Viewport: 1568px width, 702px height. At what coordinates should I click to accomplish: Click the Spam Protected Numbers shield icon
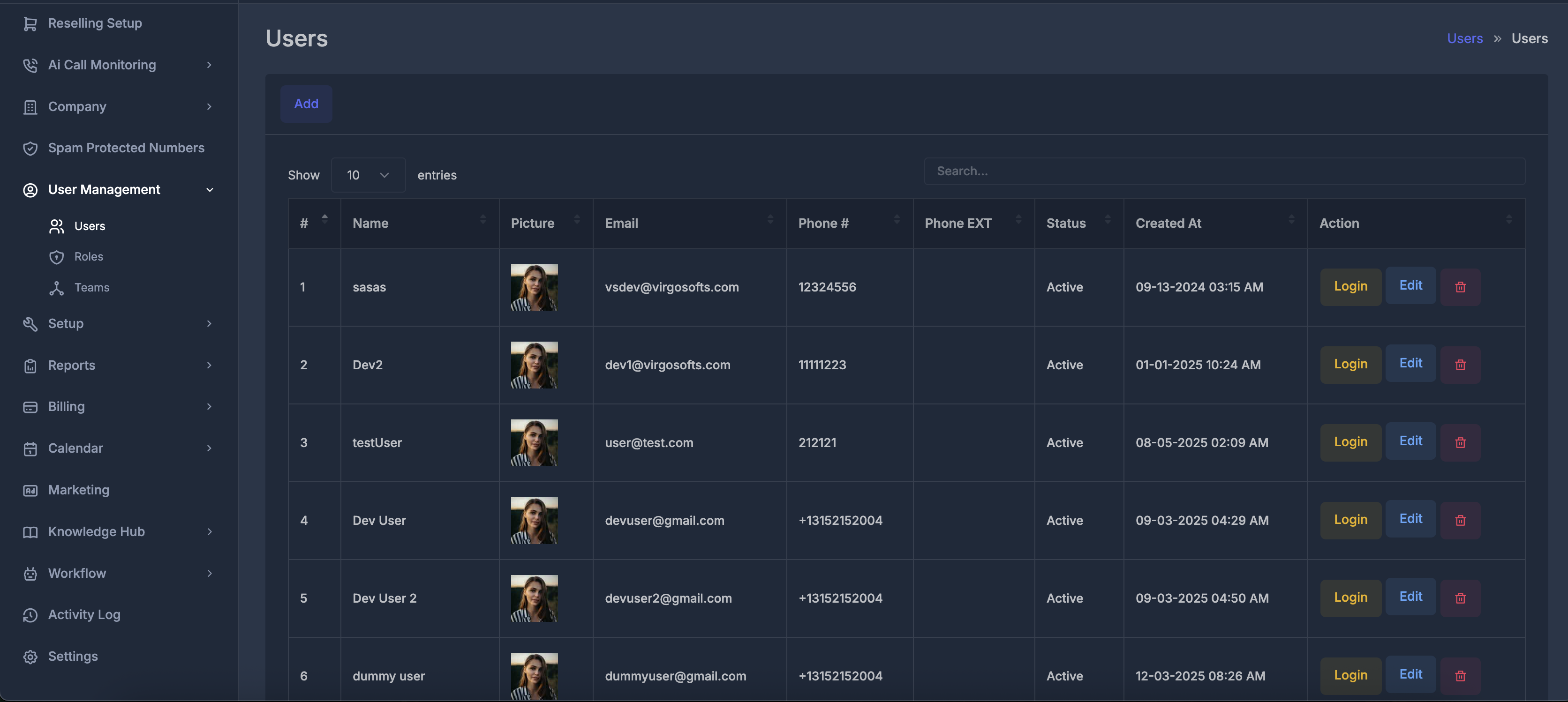[x=30, y=149]
